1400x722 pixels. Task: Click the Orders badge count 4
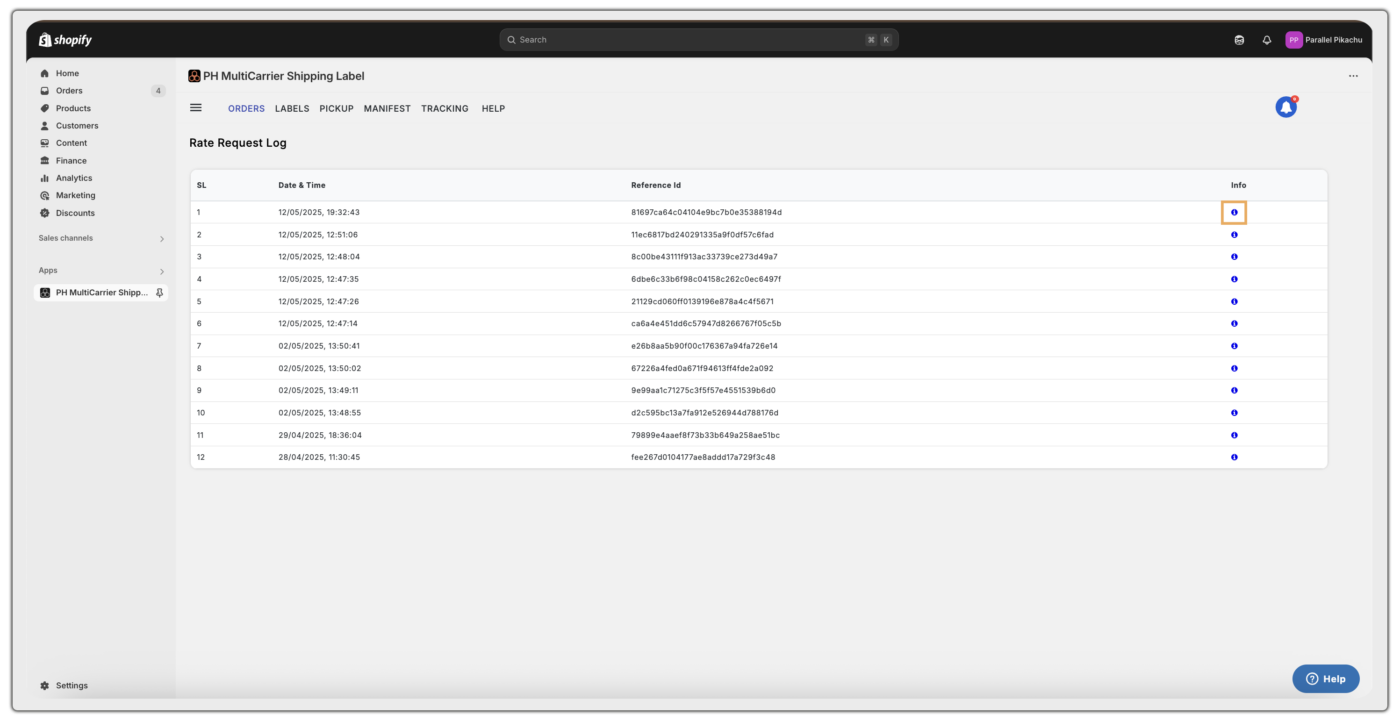(158, 91)
